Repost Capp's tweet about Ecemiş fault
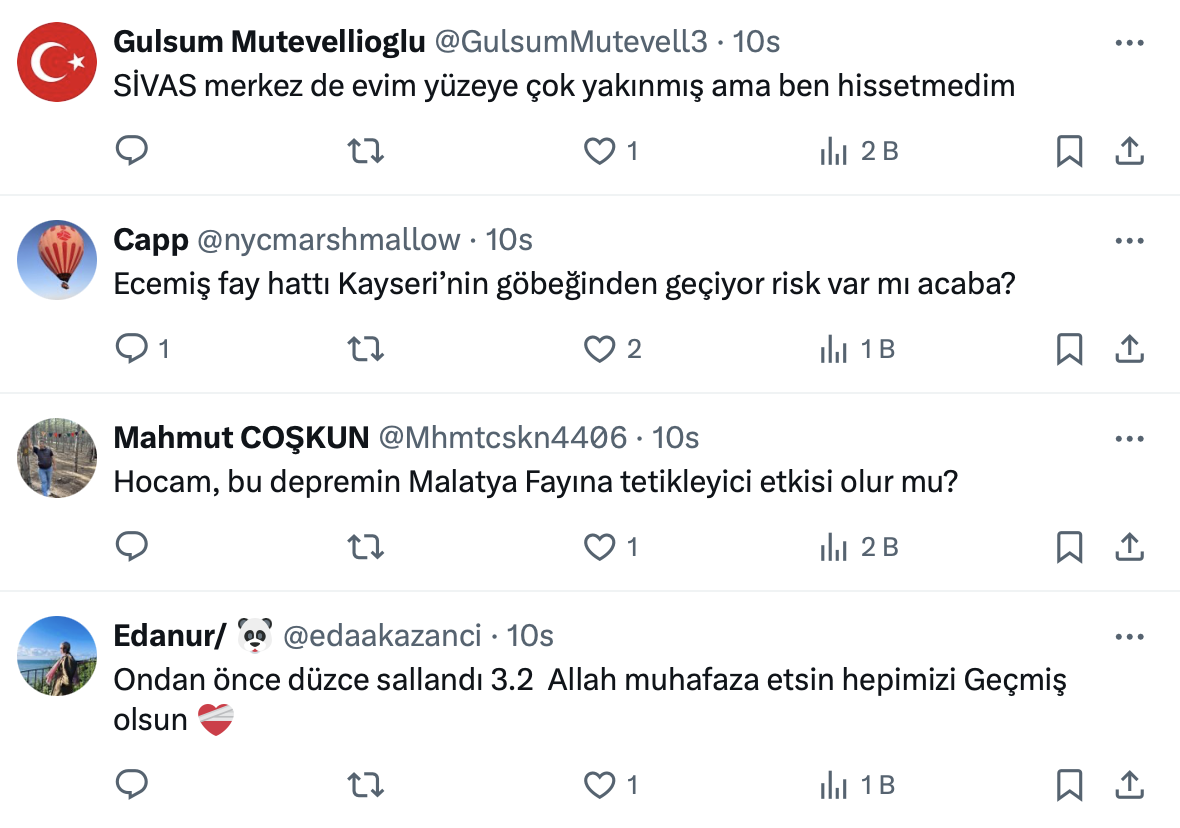 [x=365, y=349]
